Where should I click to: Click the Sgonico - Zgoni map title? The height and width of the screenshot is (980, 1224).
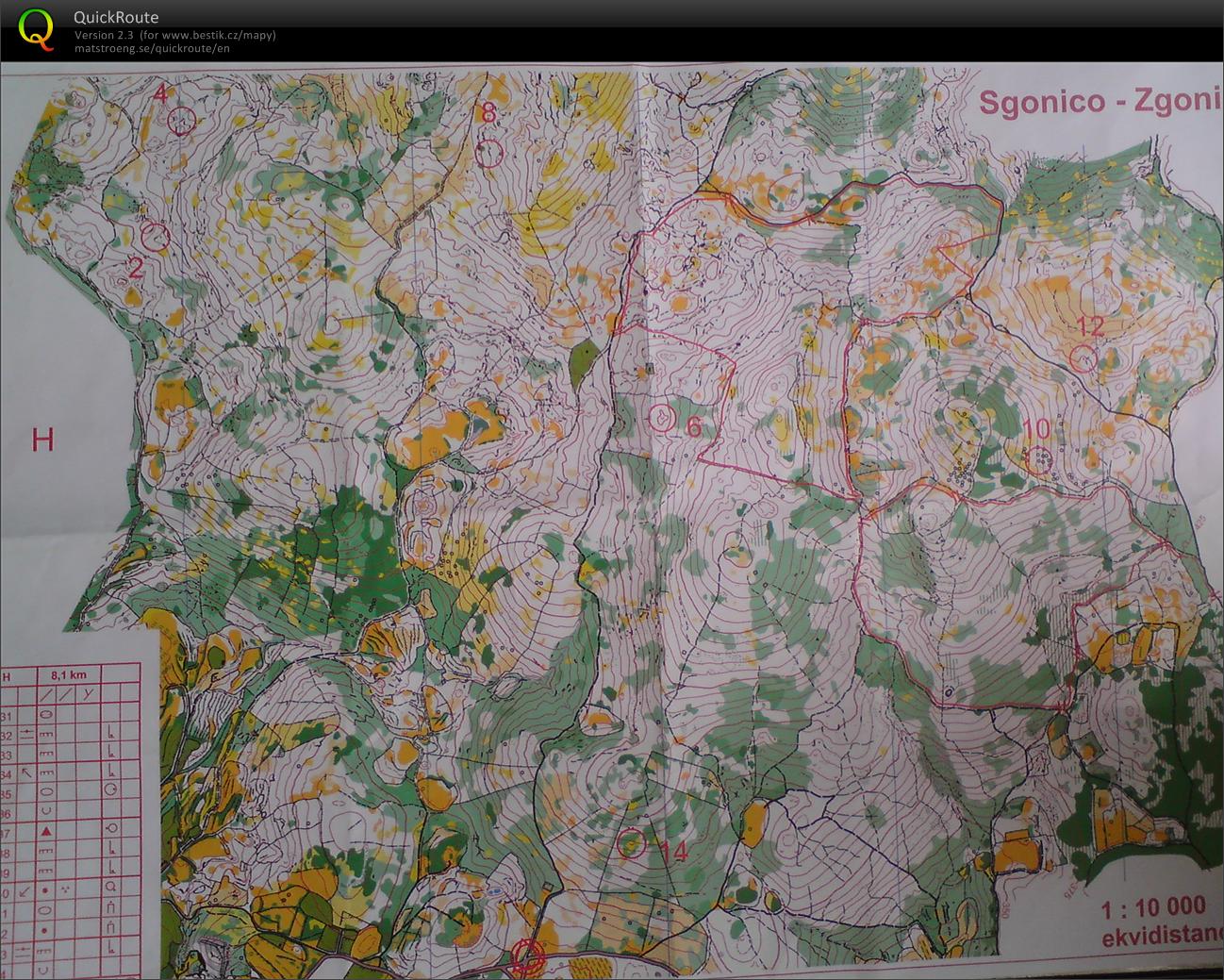1100,101
